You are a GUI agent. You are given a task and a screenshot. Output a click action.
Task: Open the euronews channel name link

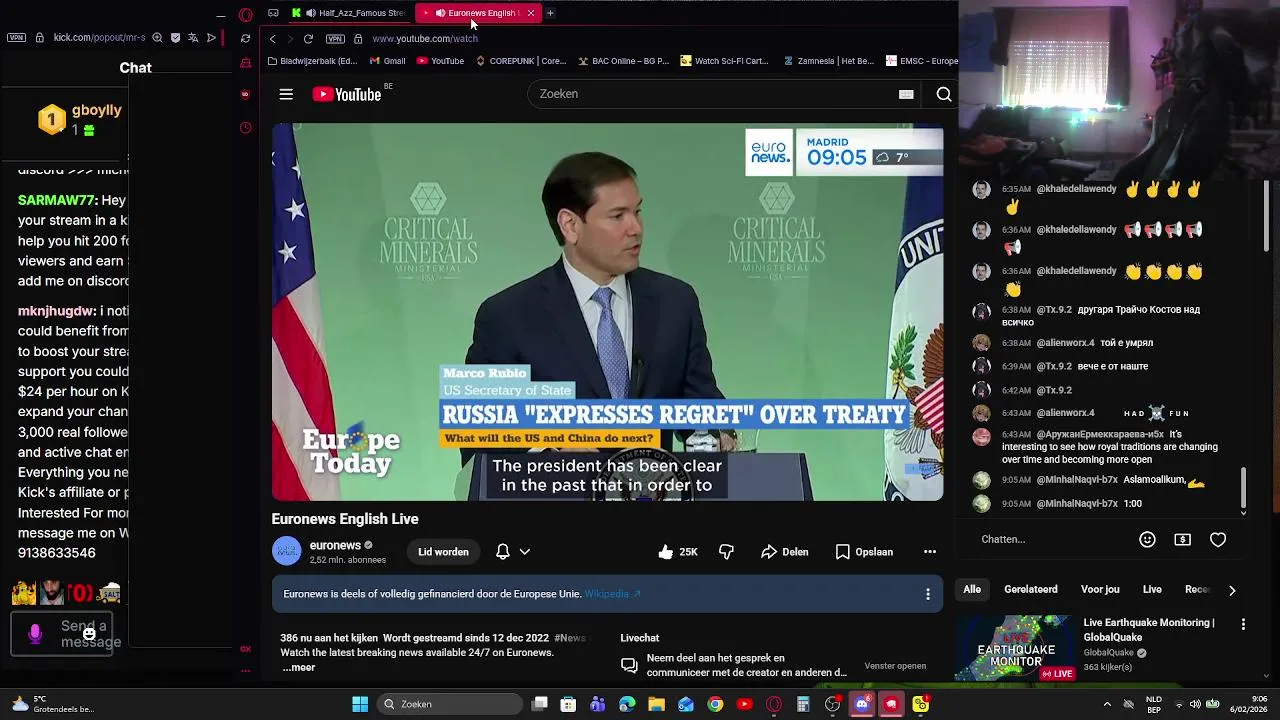click(x=335, y=545)
